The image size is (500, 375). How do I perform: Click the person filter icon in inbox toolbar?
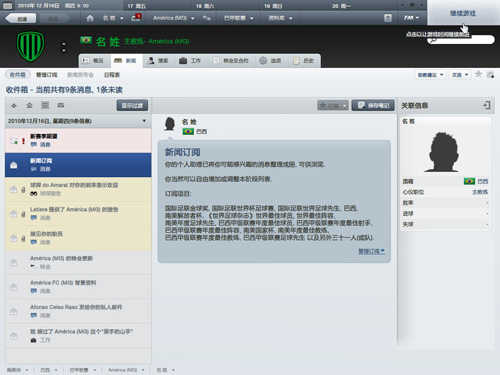coord(29,105)
